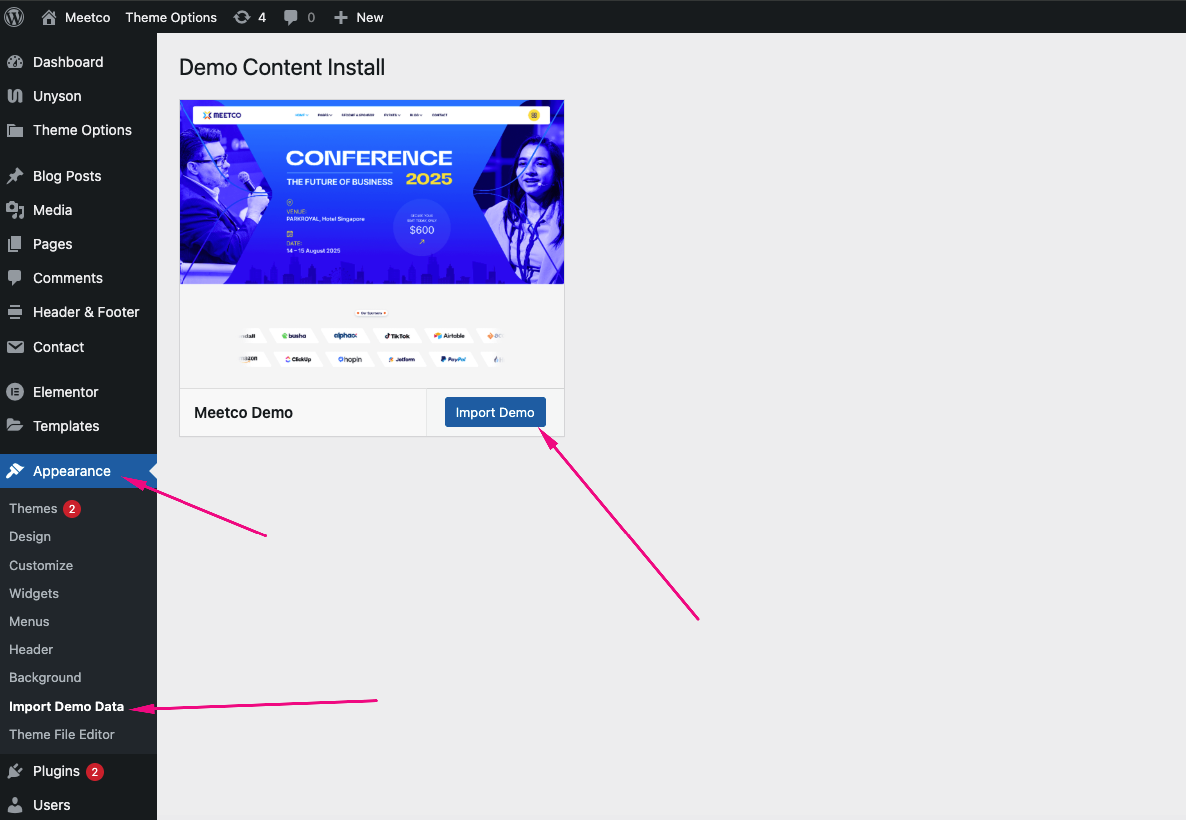Select the Dashboard gauge icon
The image size is (1186, 820).
15,62
